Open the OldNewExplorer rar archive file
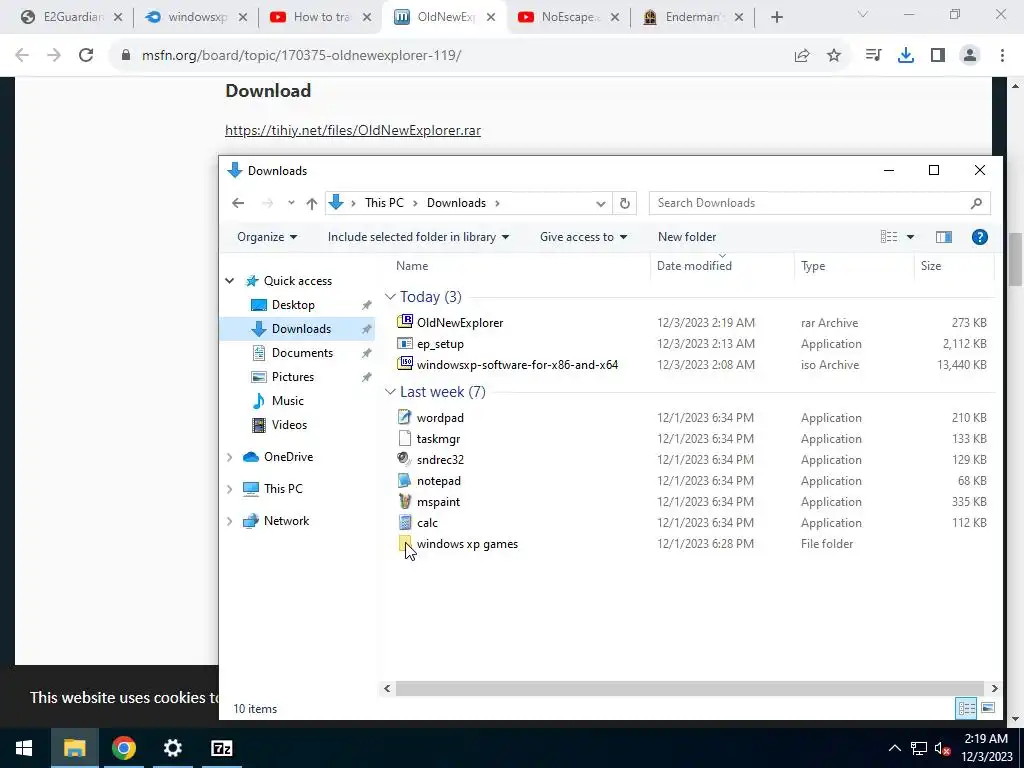Screen dimensions: 1024x768 [460, 323]
